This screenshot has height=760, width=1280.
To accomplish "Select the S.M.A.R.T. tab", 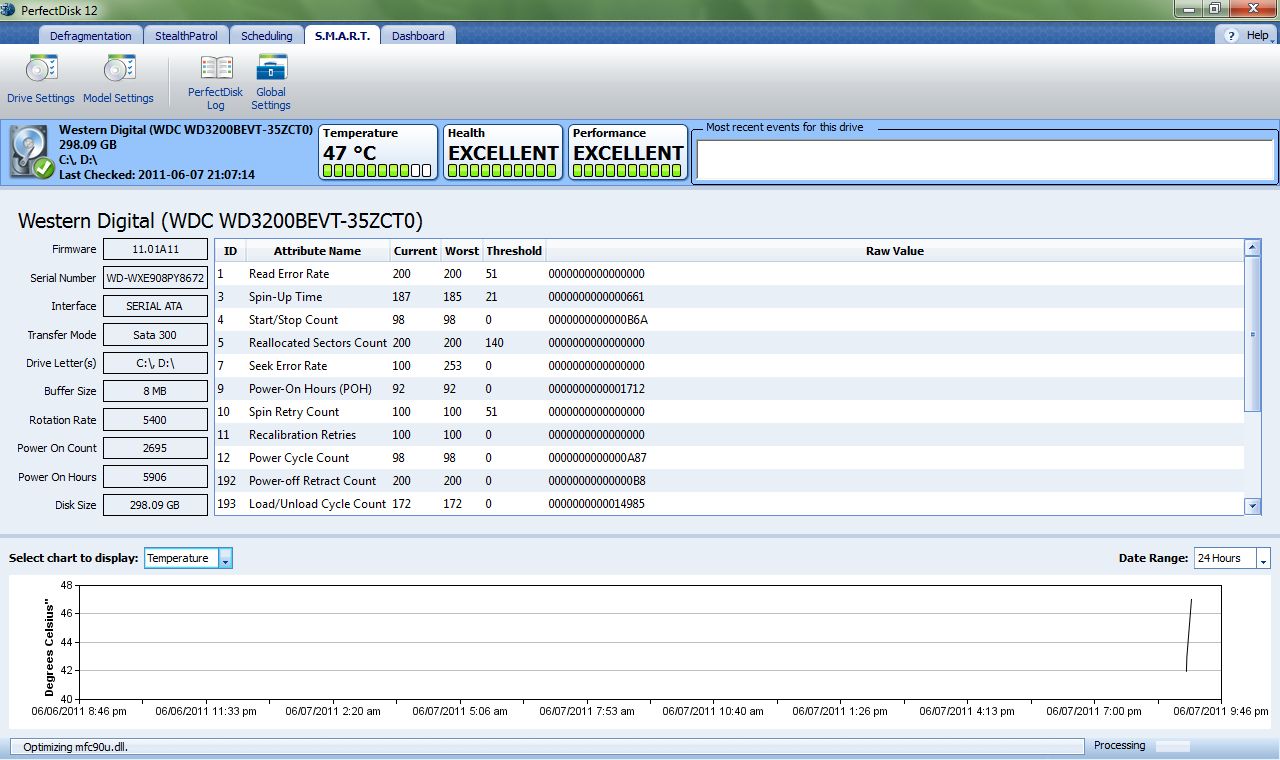I will pos(342,36).
